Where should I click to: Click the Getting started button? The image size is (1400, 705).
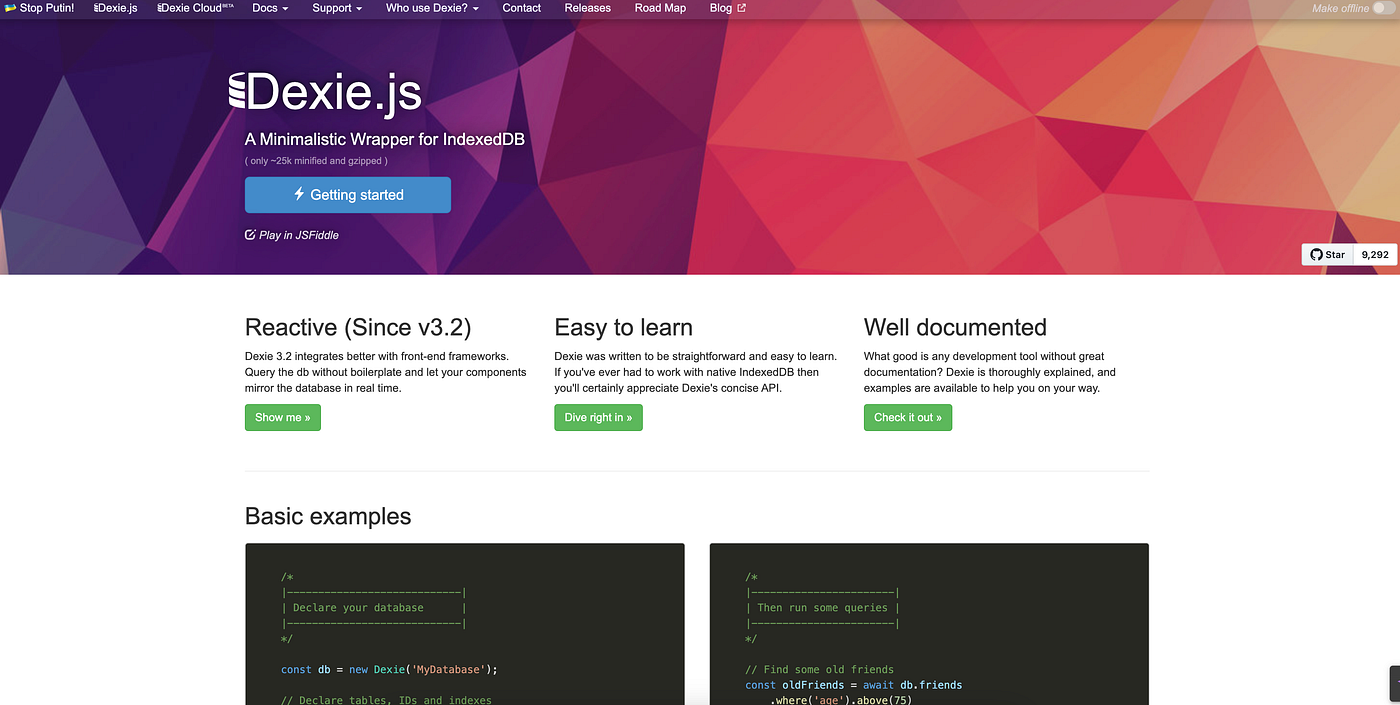[348, 194]
